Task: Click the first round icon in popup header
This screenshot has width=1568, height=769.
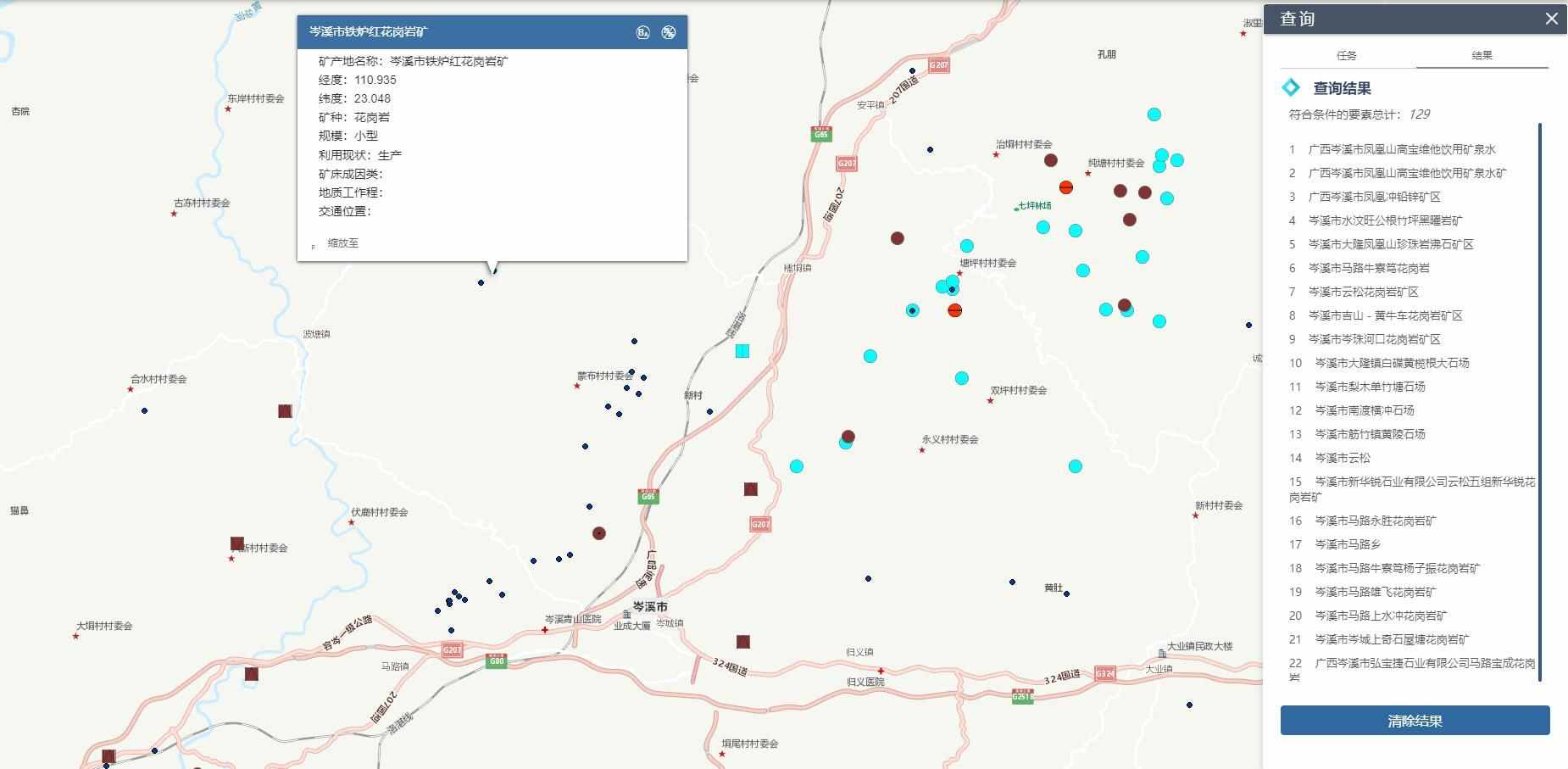Action: [642, 33]
